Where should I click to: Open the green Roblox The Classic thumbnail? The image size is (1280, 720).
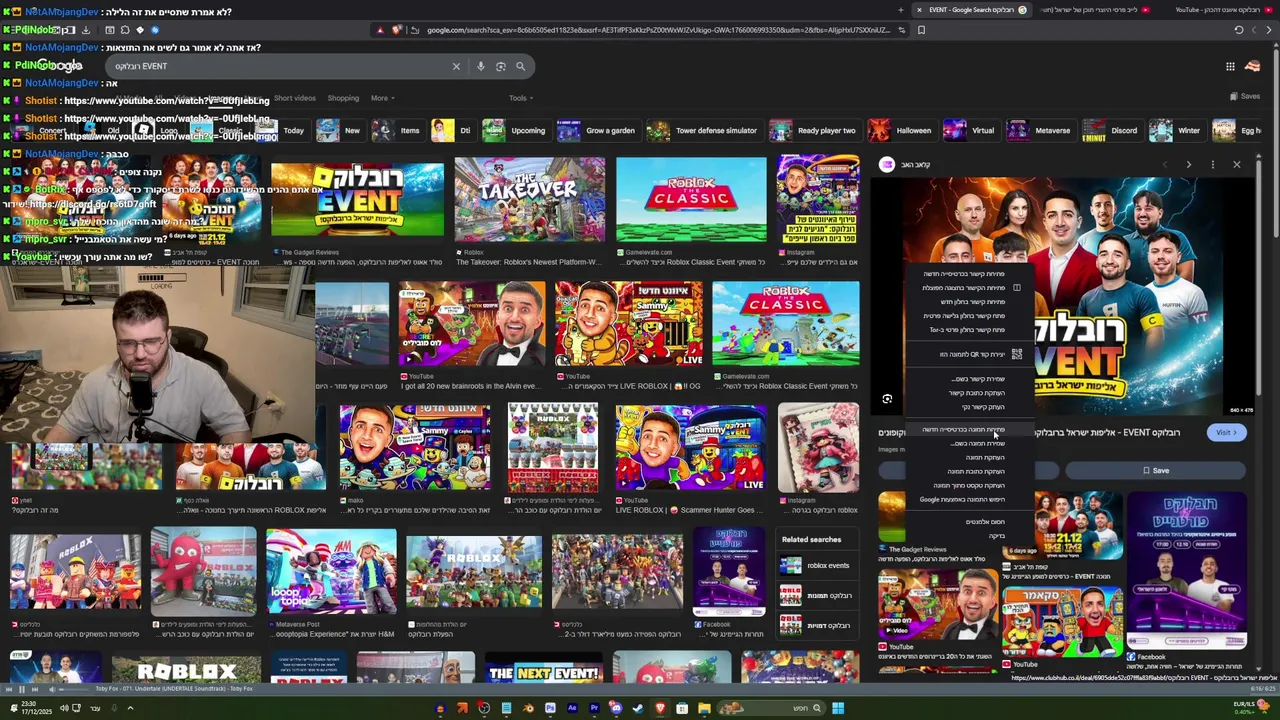click(691, 198)
